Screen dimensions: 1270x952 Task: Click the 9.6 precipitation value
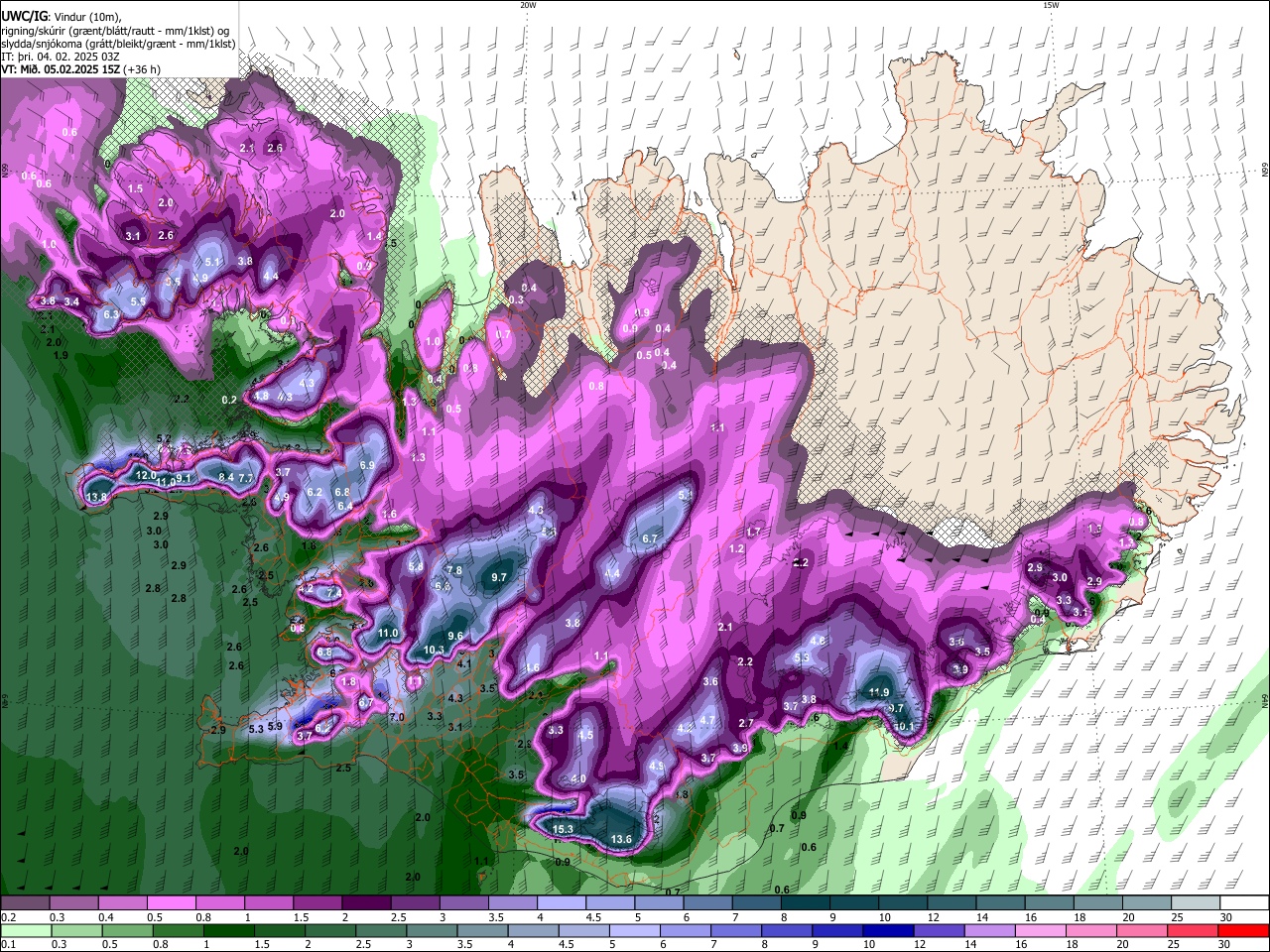(456, 637)
